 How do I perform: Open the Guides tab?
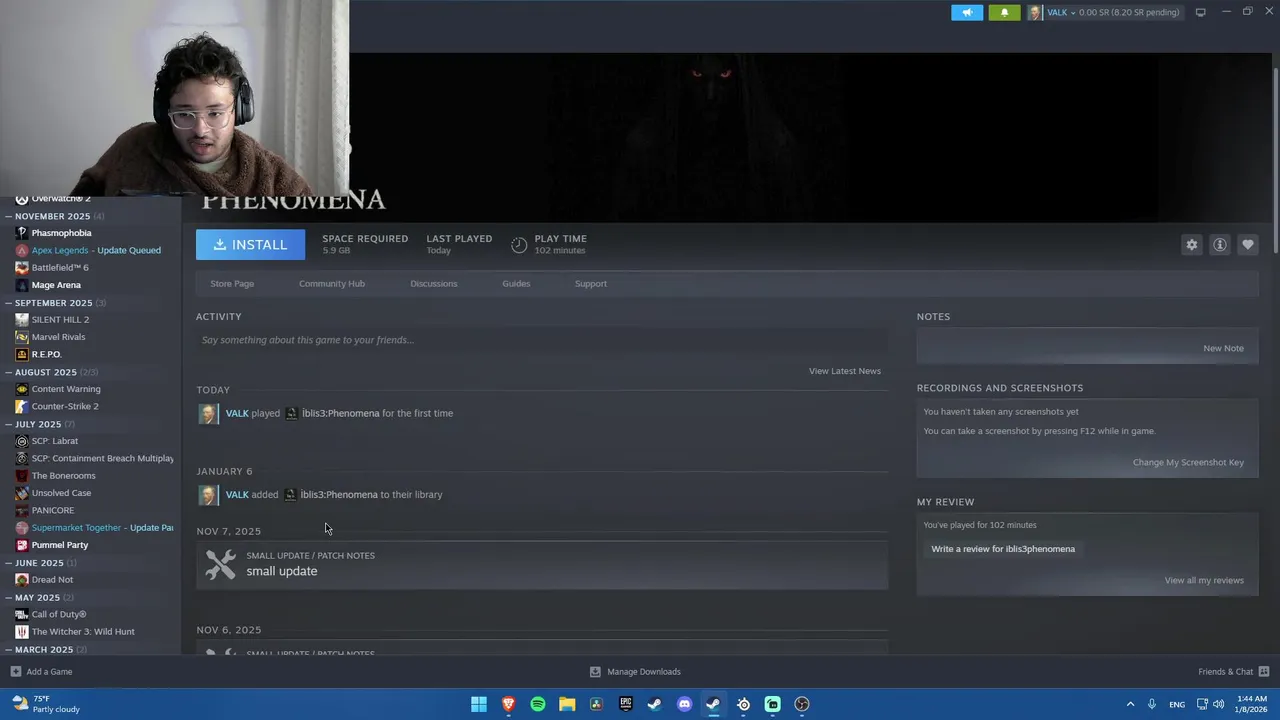516,283
